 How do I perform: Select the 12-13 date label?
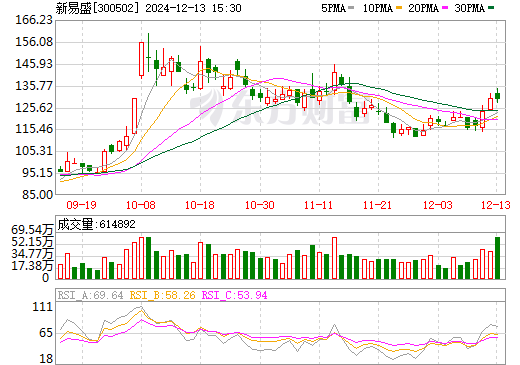[x=496, y=205]
